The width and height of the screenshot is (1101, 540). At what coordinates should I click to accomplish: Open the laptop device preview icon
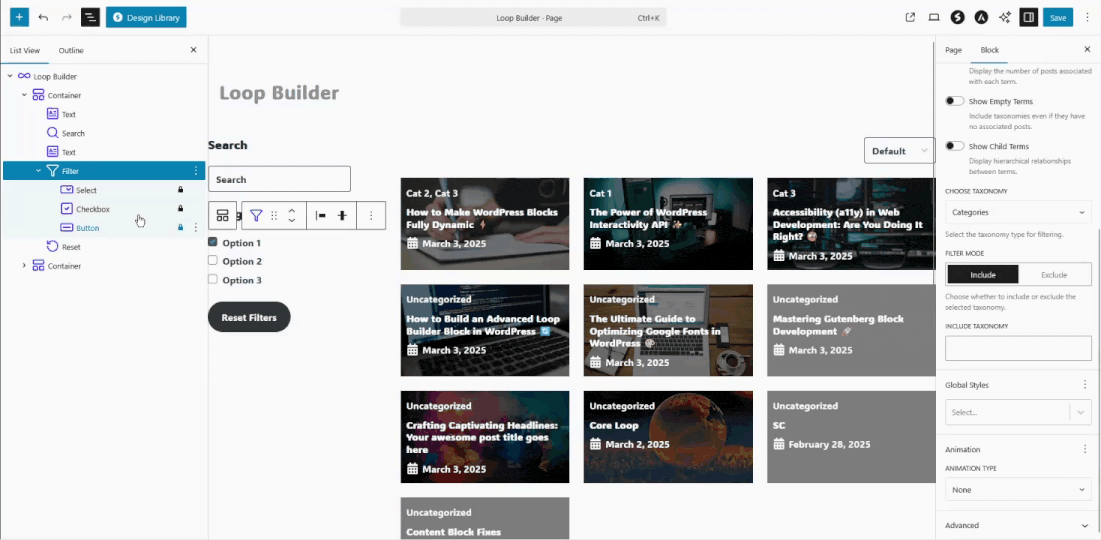pos(934,17)
